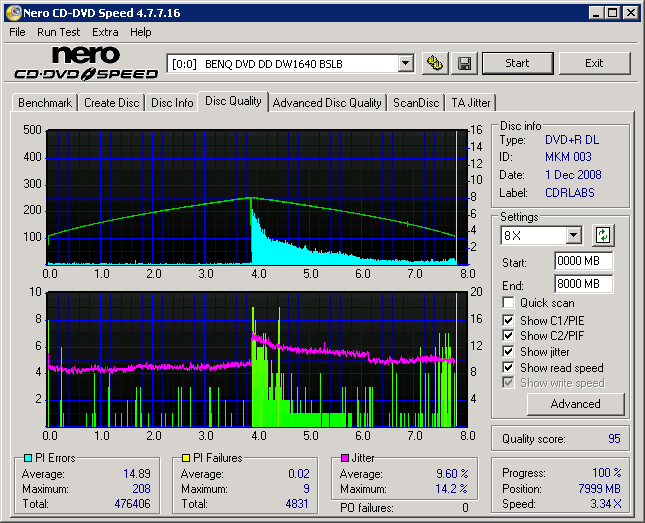
Task: Click the End position input field
Action: pos(583,284)
